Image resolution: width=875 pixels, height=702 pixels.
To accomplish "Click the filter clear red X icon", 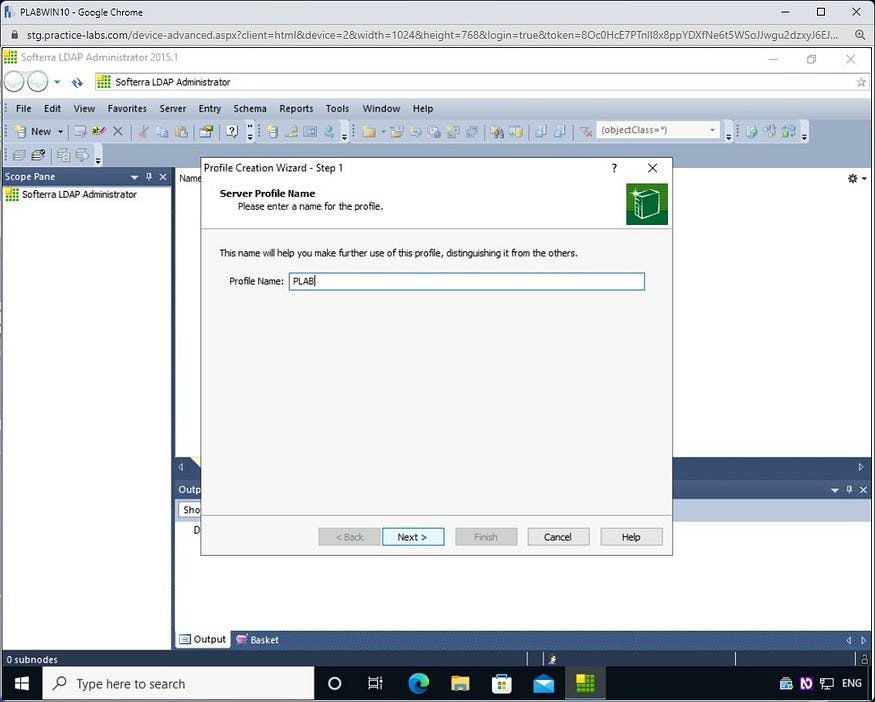I will [x=585, y=132].
